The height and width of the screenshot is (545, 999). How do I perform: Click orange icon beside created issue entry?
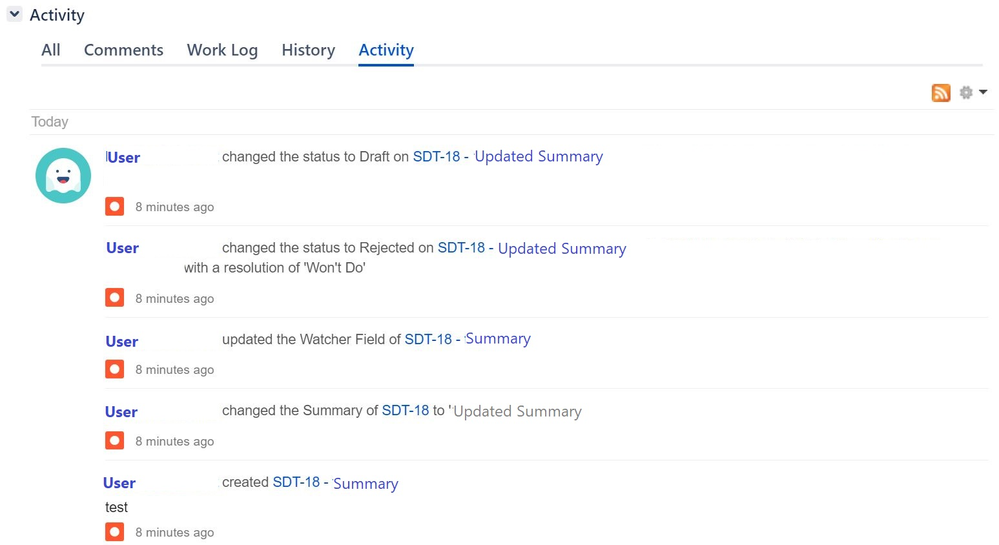(x=115, y=532)
